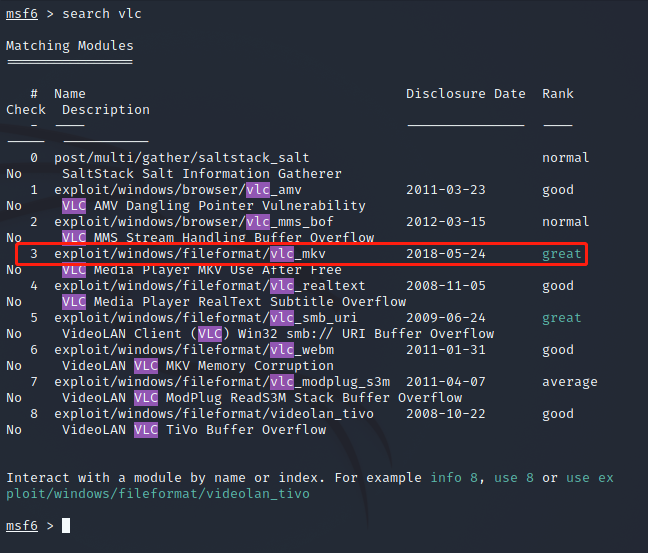Click the 'Disclosure Date' column header
This screenshot has height=553, width=648.
[x=466, y=94]
